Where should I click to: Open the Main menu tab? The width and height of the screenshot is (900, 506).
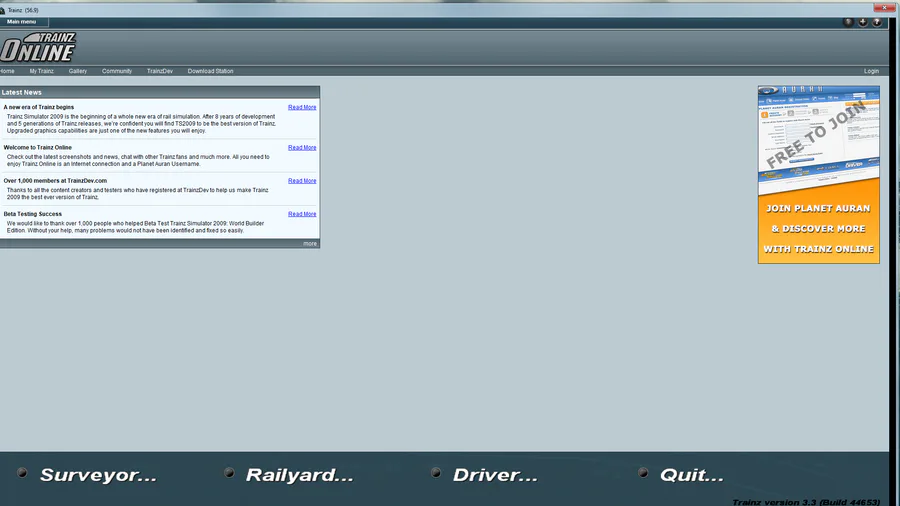[x=22, y=22]
